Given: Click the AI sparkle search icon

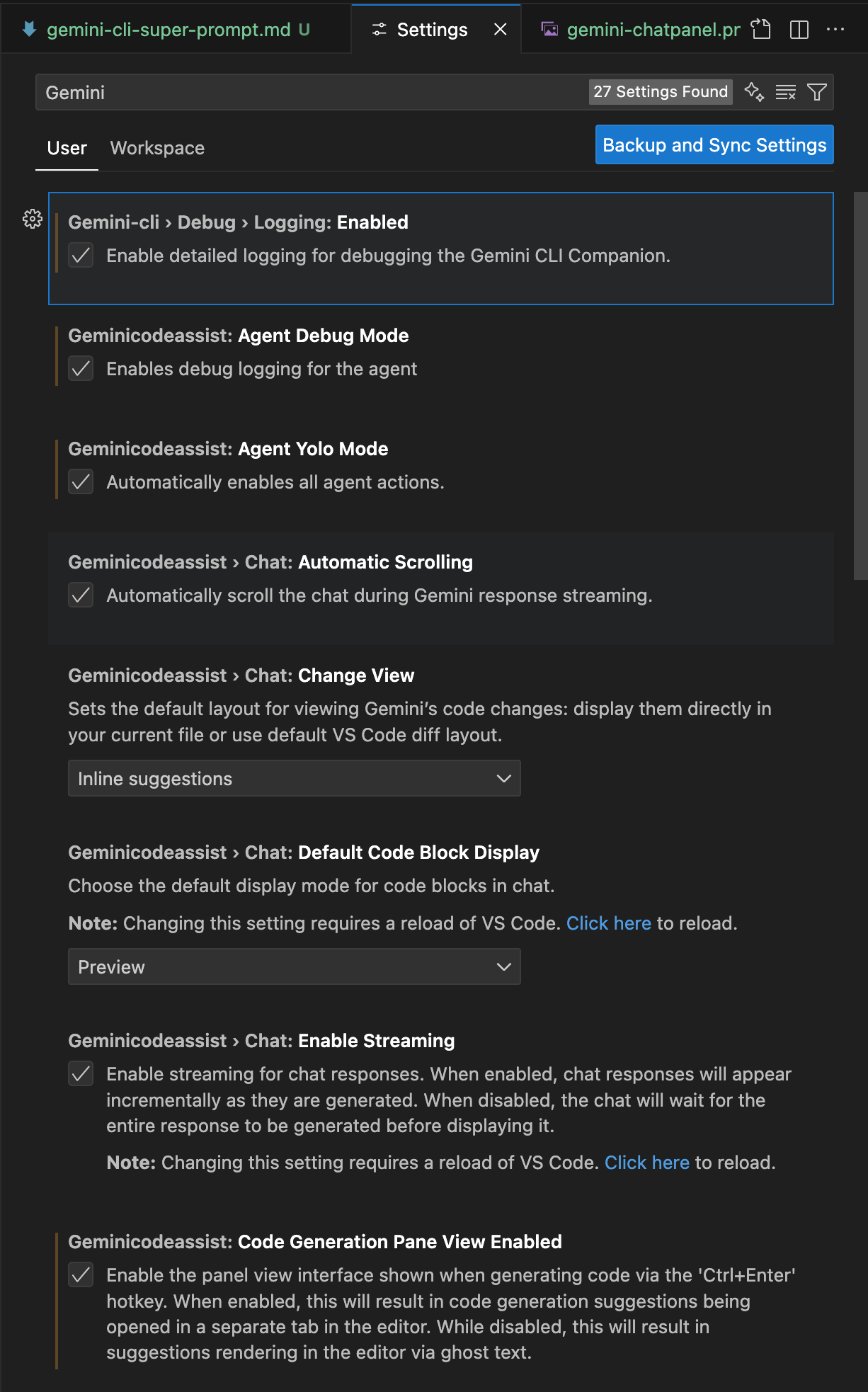Looking at the screenshot, I should pos(754,92).
